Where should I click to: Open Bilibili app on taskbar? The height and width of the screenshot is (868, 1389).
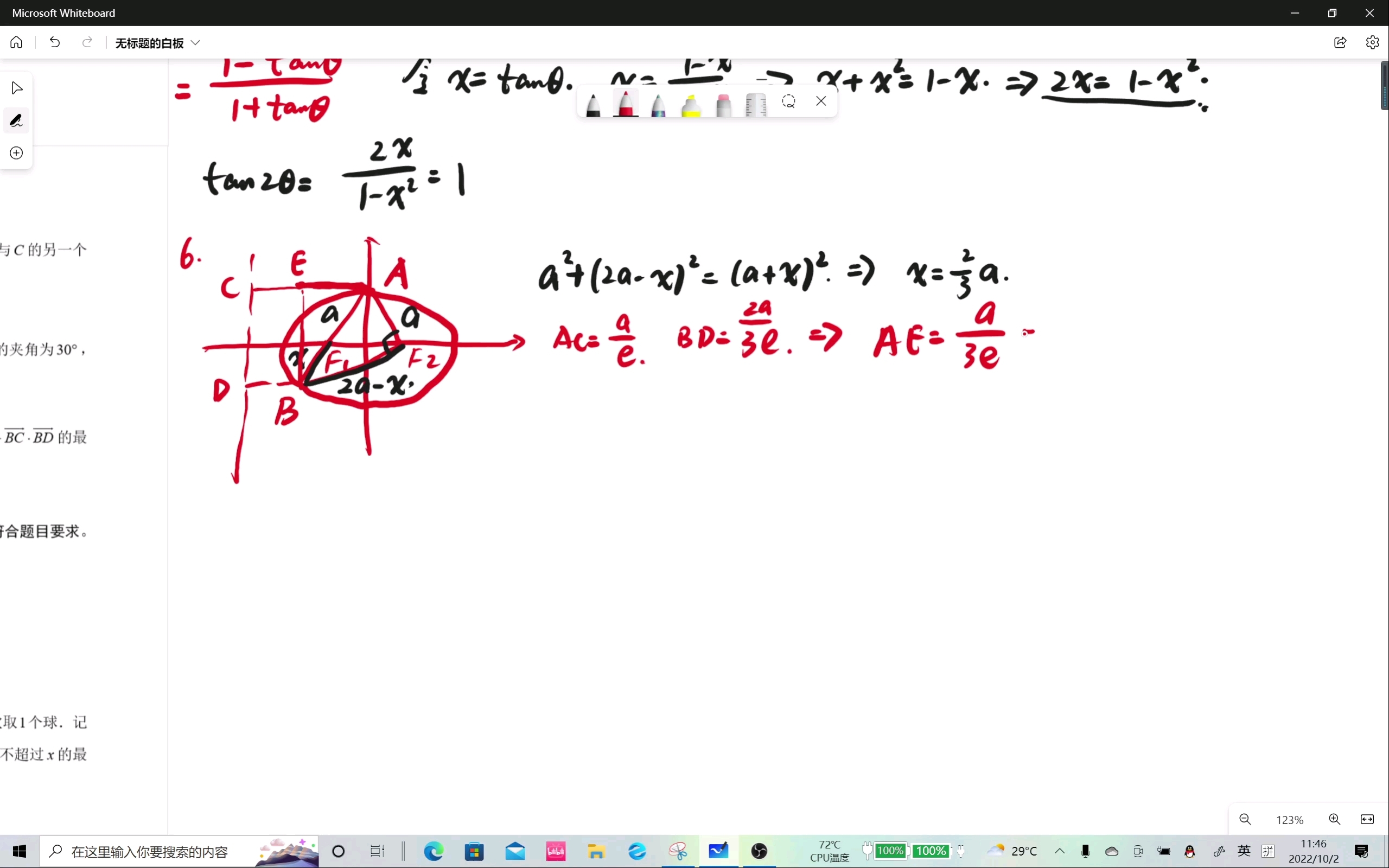(x=556, y=851)
